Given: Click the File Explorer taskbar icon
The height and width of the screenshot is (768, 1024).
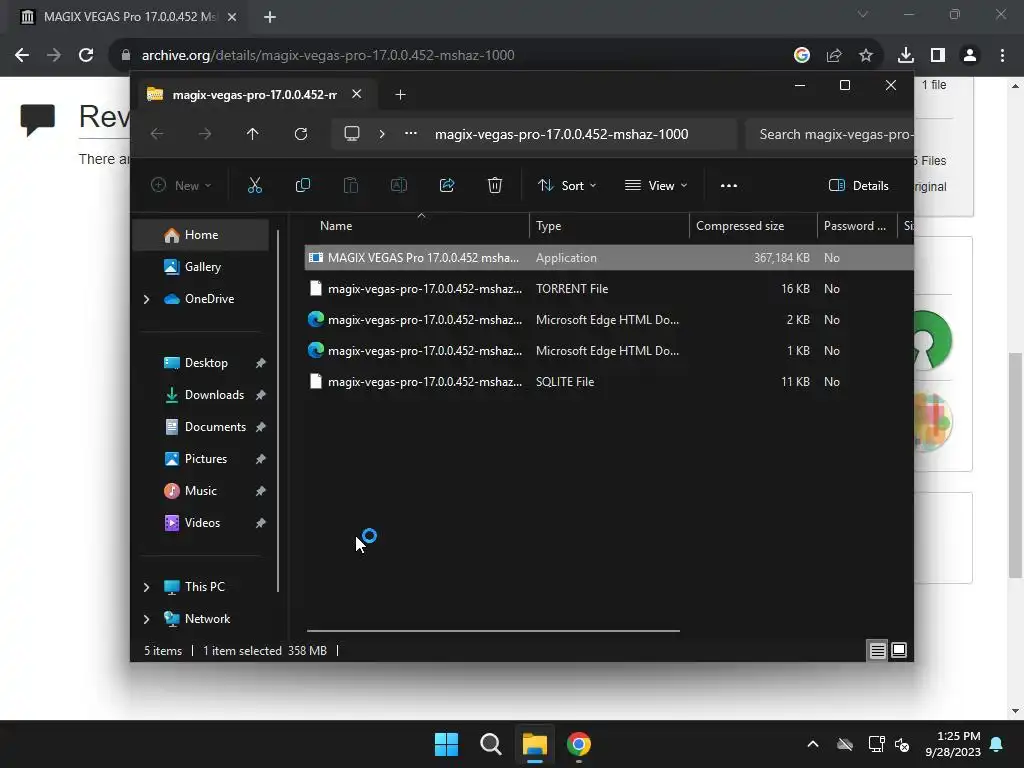Looking at the screenshot, I should (534, 744).
